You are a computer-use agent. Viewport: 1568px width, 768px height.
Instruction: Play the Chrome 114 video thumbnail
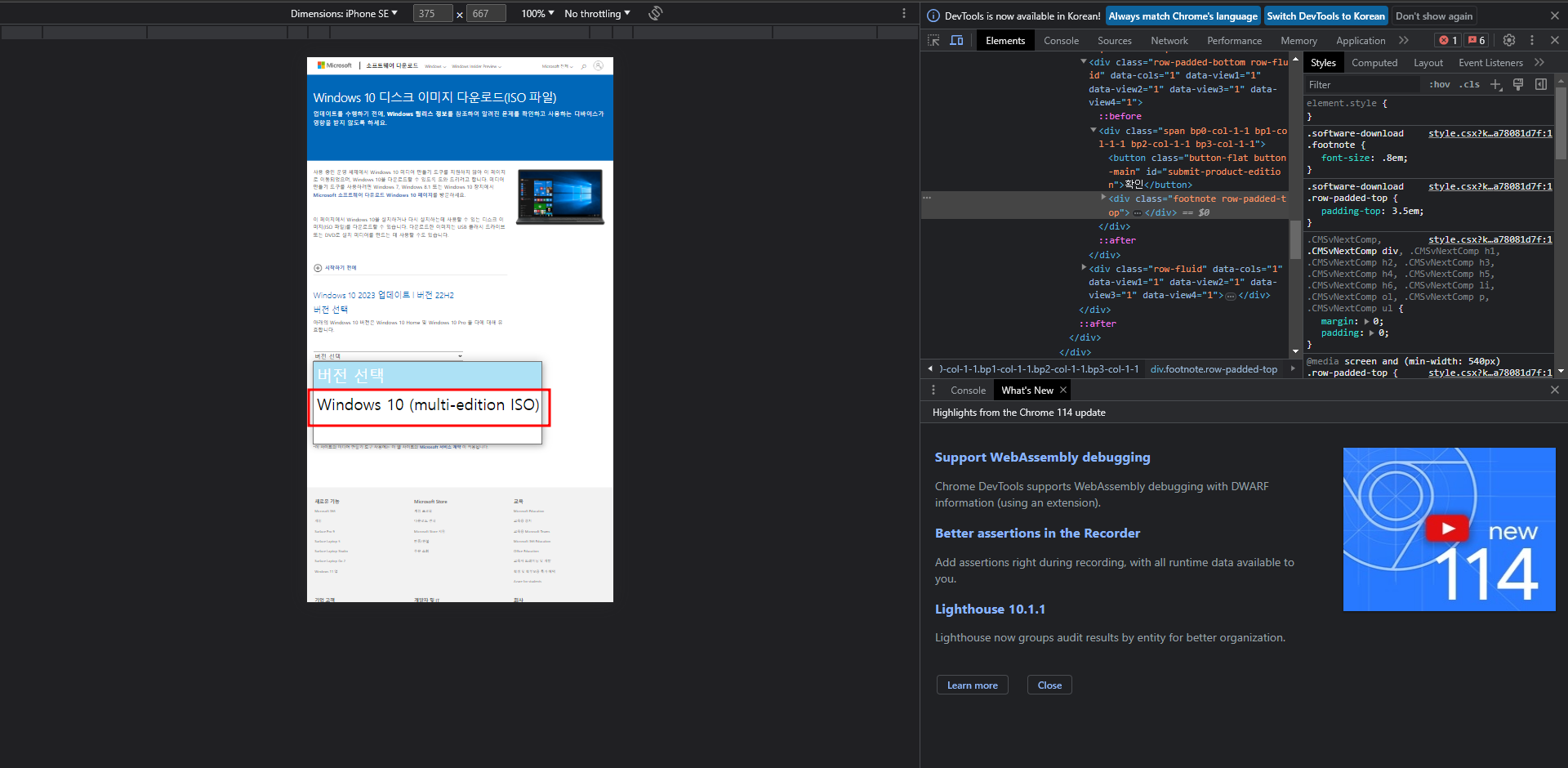tap(1448, 529)
